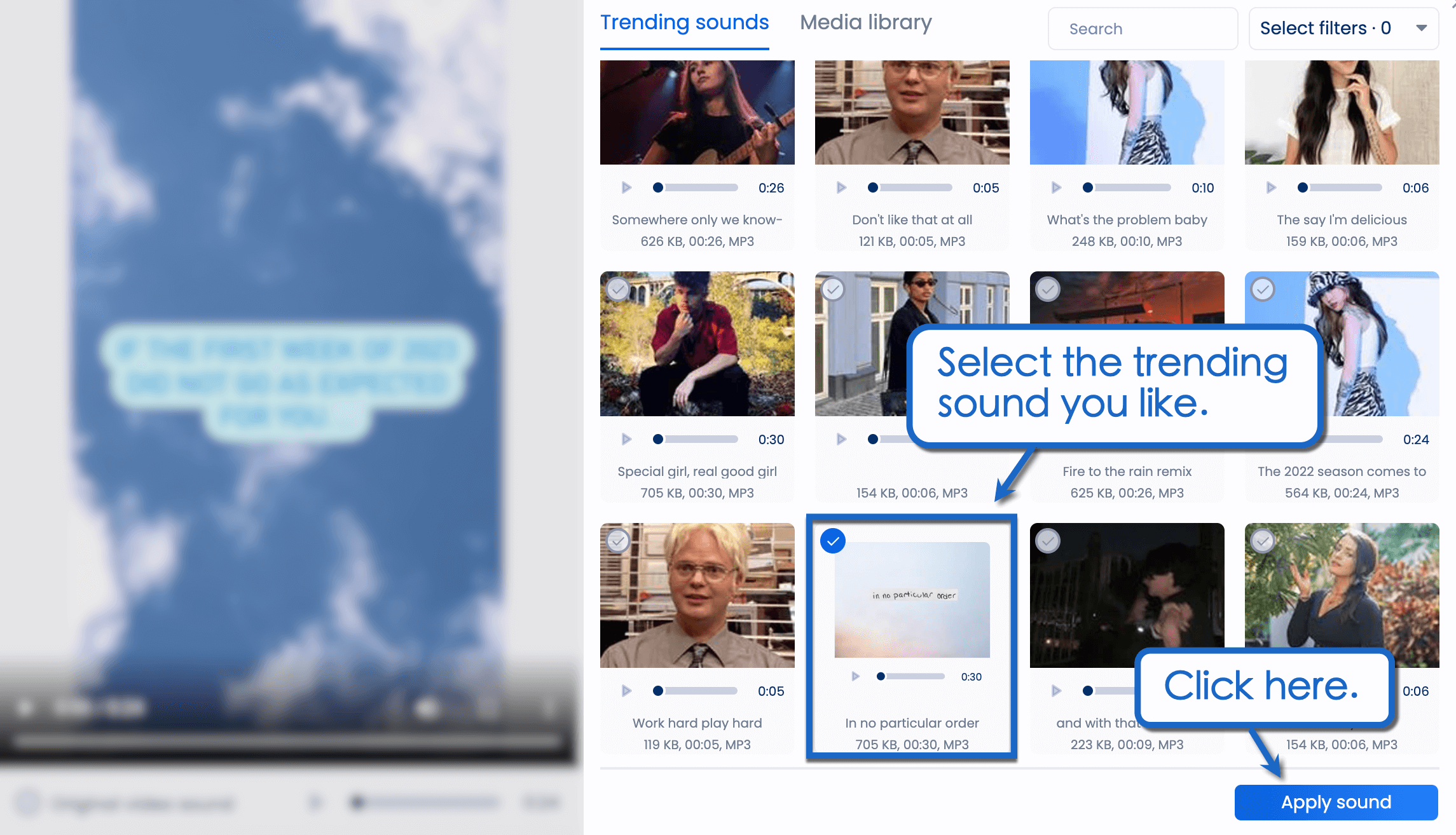Play the "The say I'm delicious" sound
This screenshot has height=835, width=1456.
pyautogui.click(x=1271, y=187)
